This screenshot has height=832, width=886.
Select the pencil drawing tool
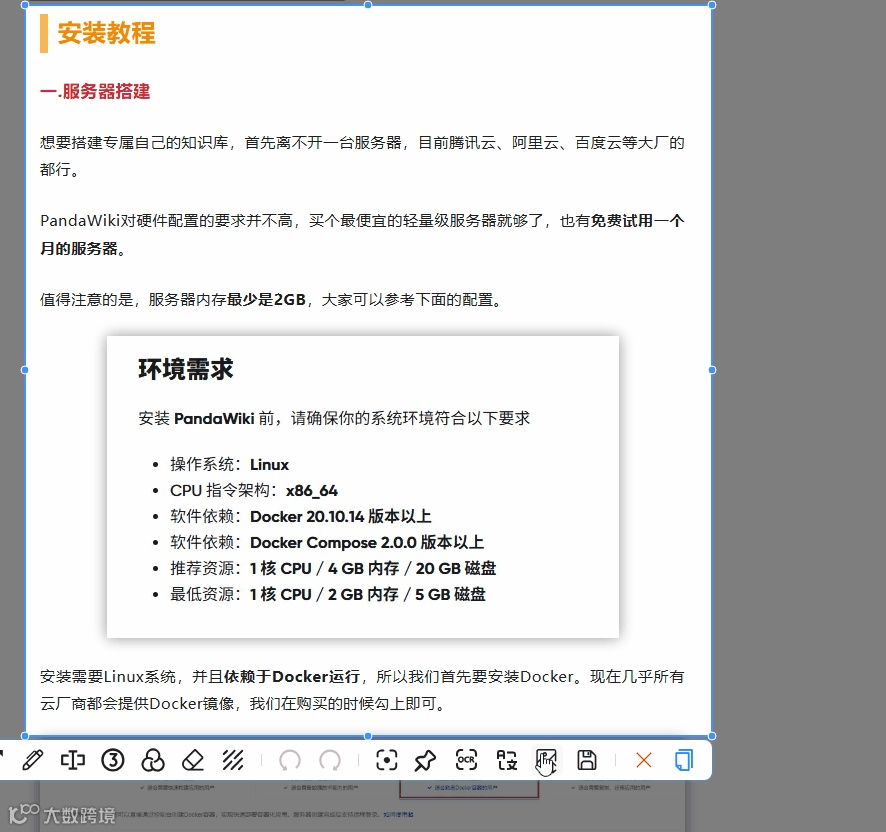point(33,760)
